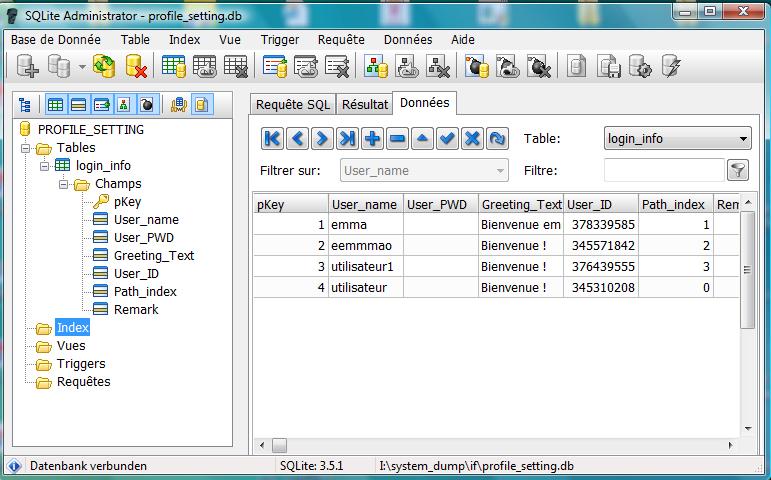Screen dimensions: 771x480
Task: Apply filter using the funnel icon
Action: [x=738, y=170]
